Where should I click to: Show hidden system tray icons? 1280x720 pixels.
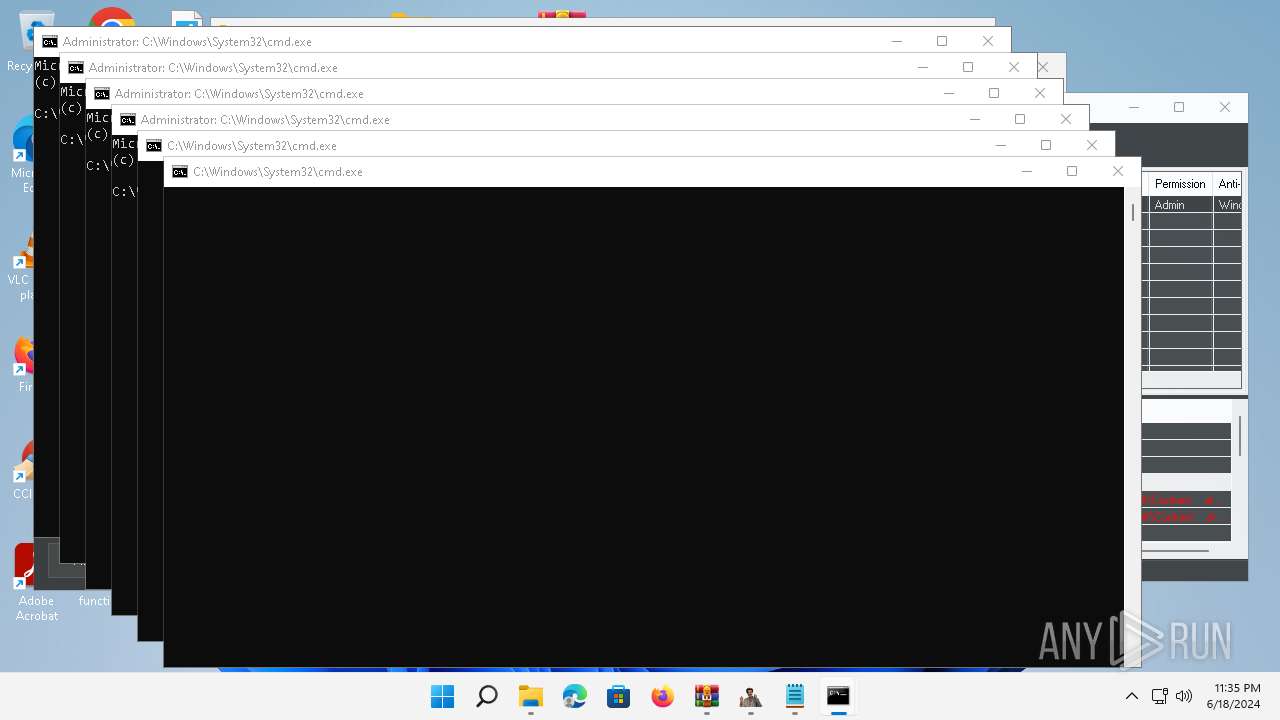(x=1131, y=696)
